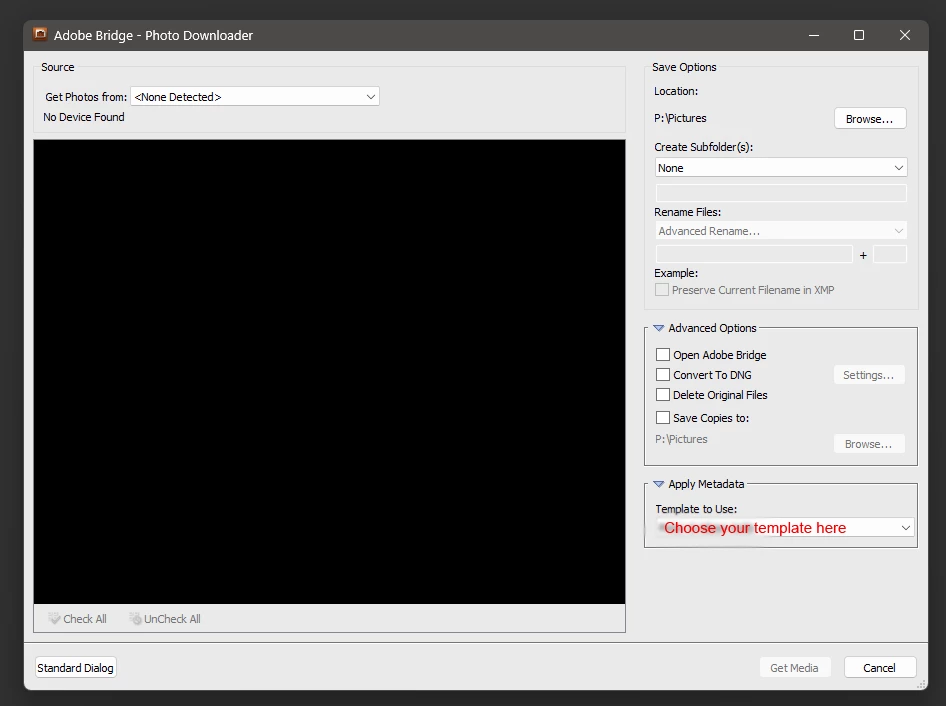Screen dimensions: 946x706
Task: Open the Get Photos from dropdown
Action: pyautogui.click(x=255, y=97)
